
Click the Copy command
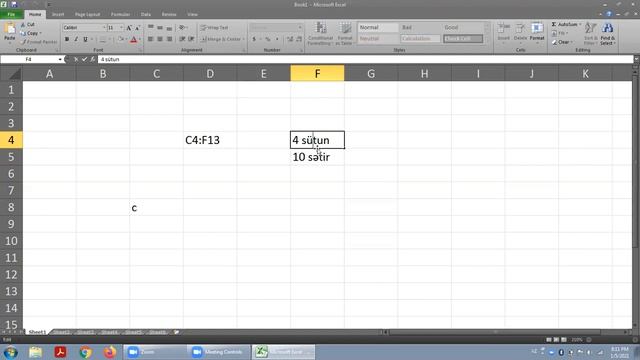click(30, 33)
